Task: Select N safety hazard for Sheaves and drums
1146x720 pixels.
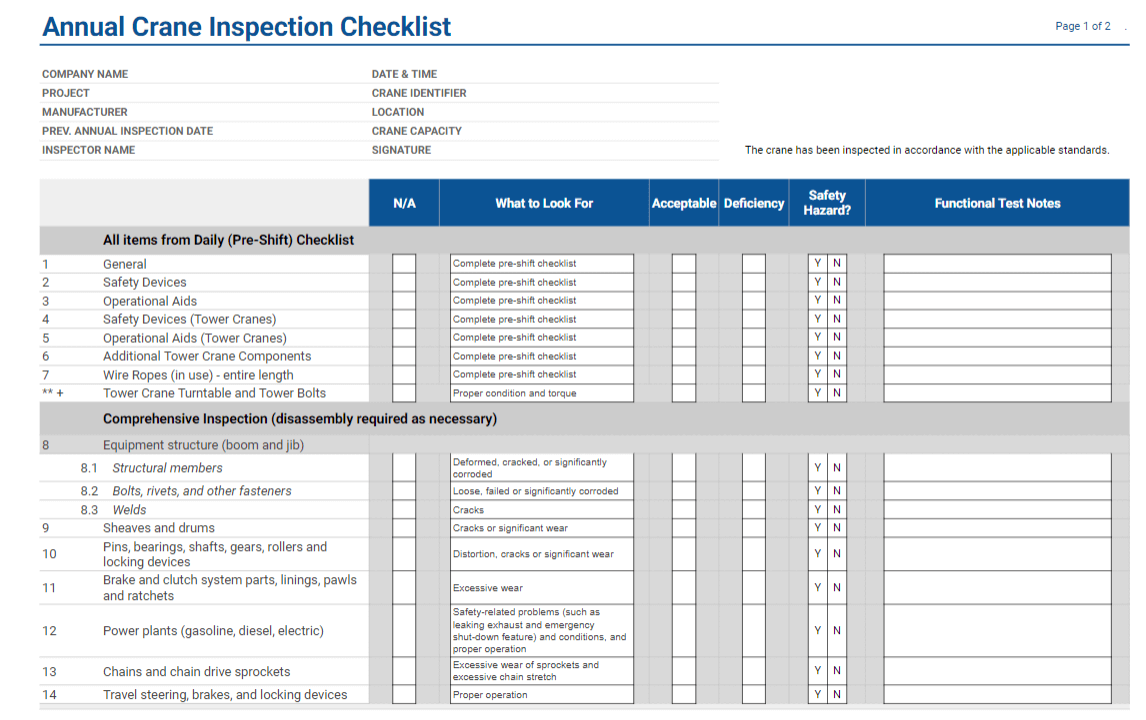Action: point(837,528)
